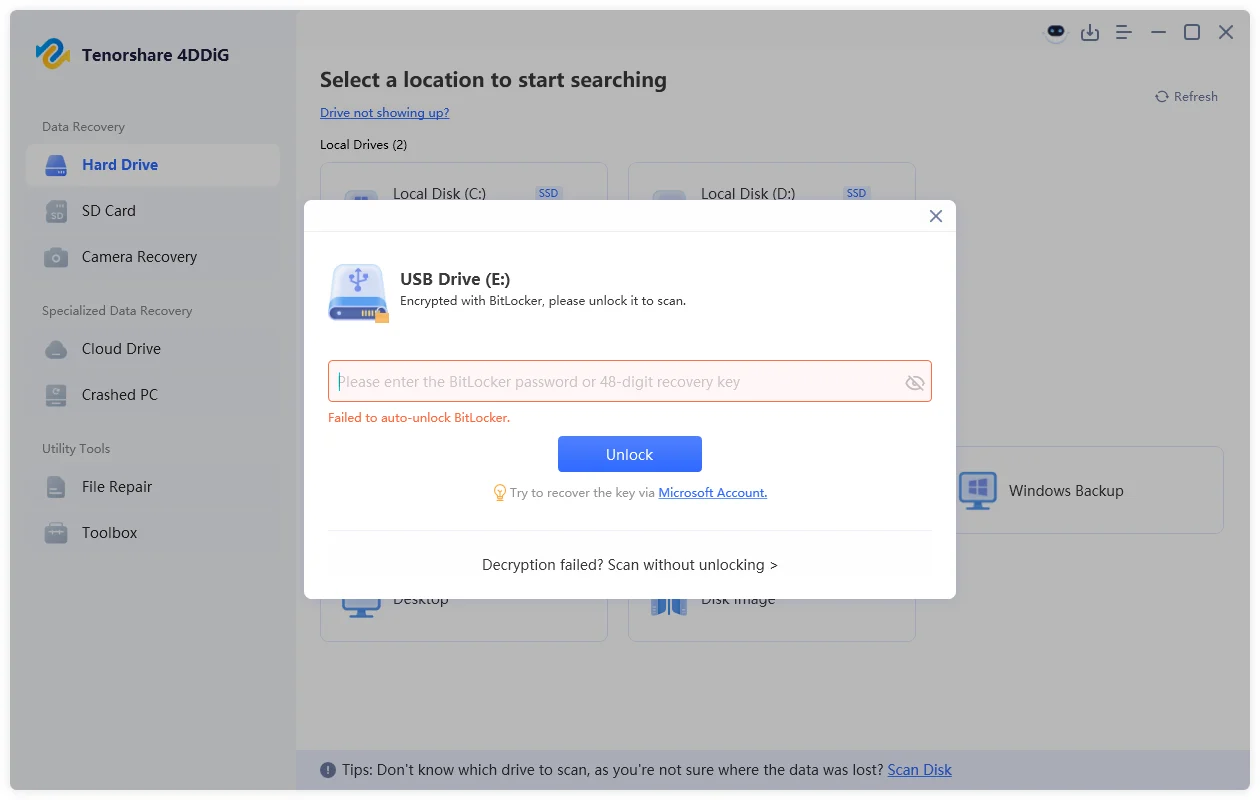Open Cloud Drive recovery
The height and width of the screenshot is (800, 1260).
(121, 348)
